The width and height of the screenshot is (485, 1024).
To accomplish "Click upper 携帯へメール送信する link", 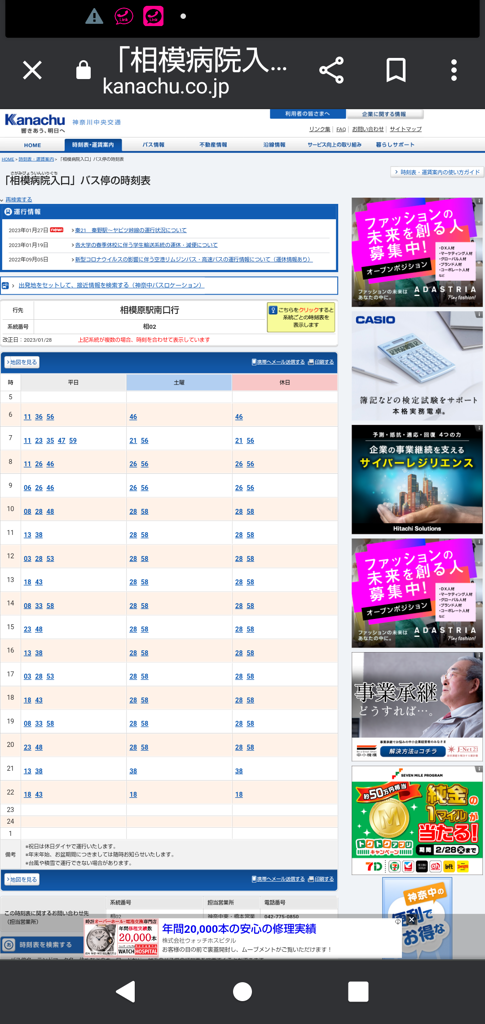I will click(x=278, y=362).
